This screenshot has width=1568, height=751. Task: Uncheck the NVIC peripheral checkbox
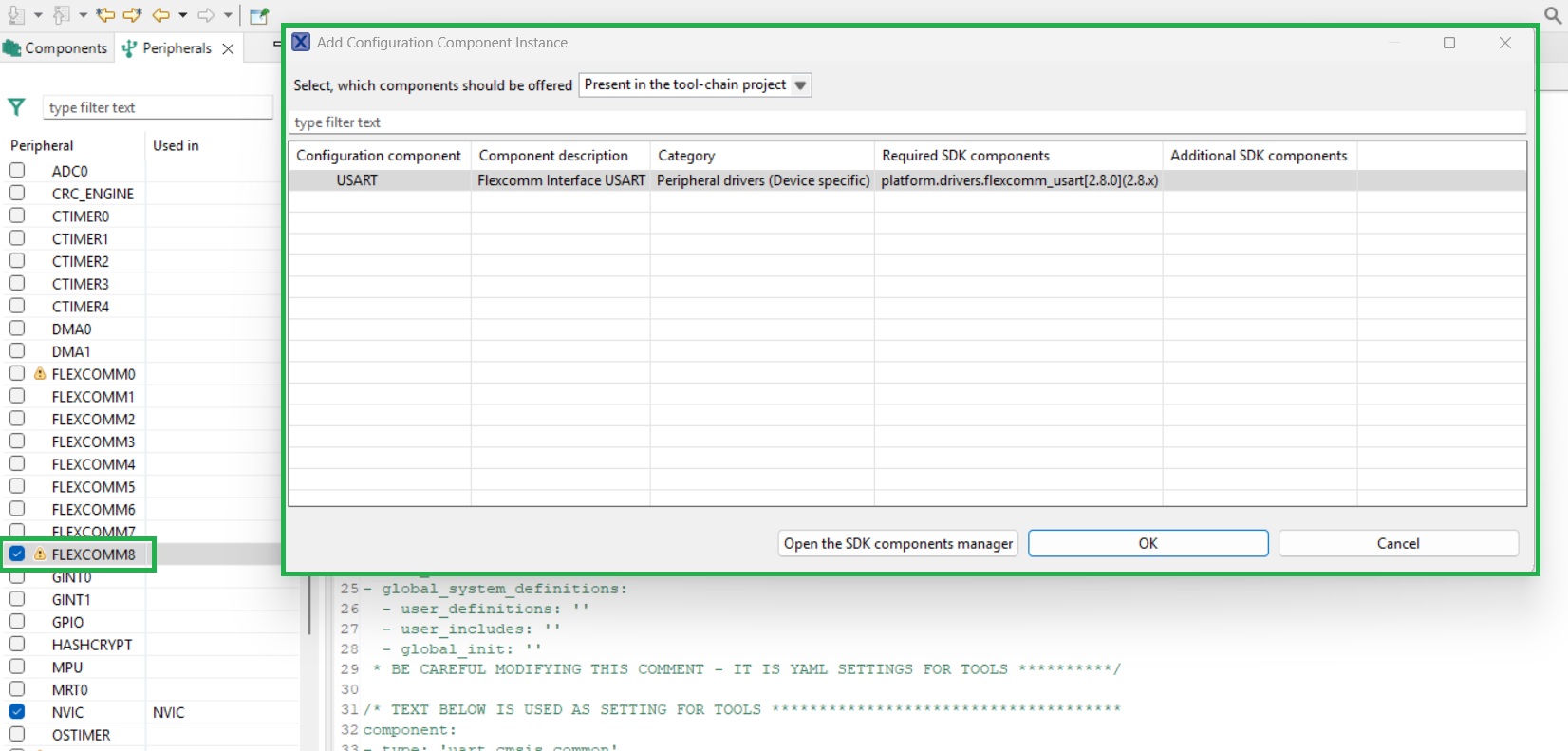17,711
